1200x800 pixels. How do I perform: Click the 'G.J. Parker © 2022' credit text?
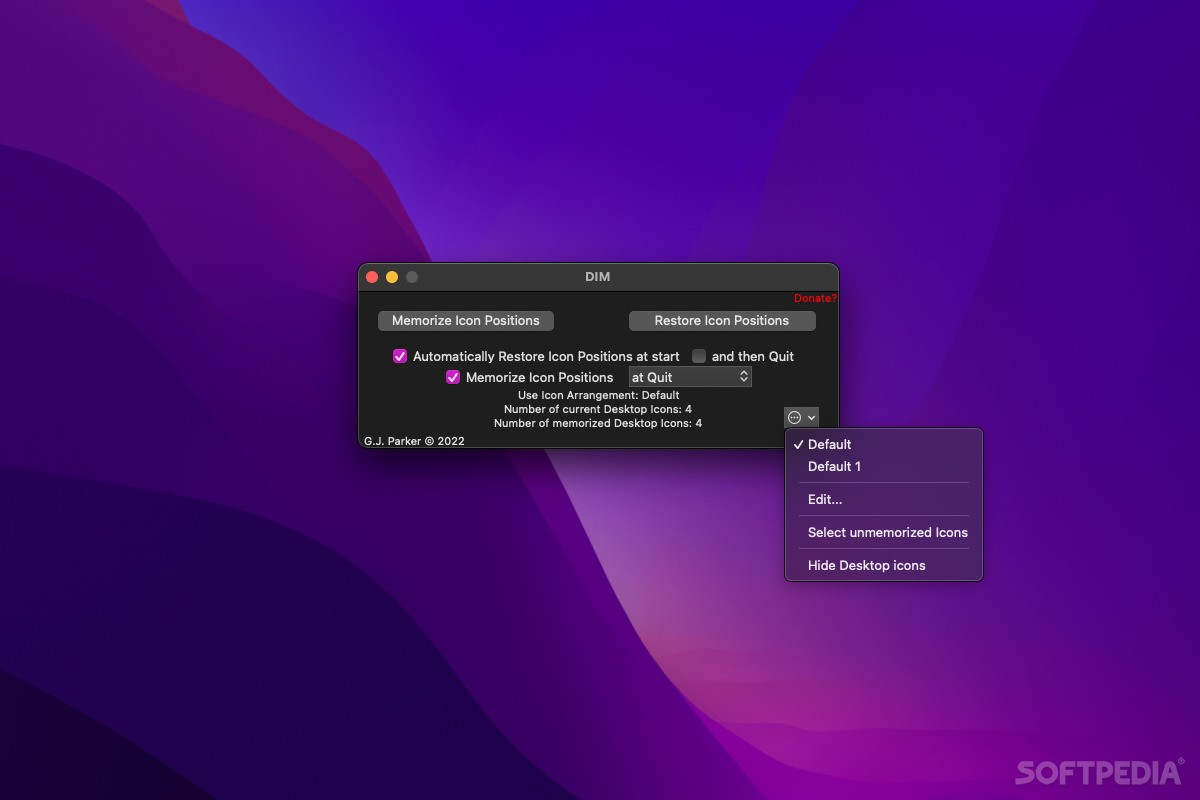point(414,440)
